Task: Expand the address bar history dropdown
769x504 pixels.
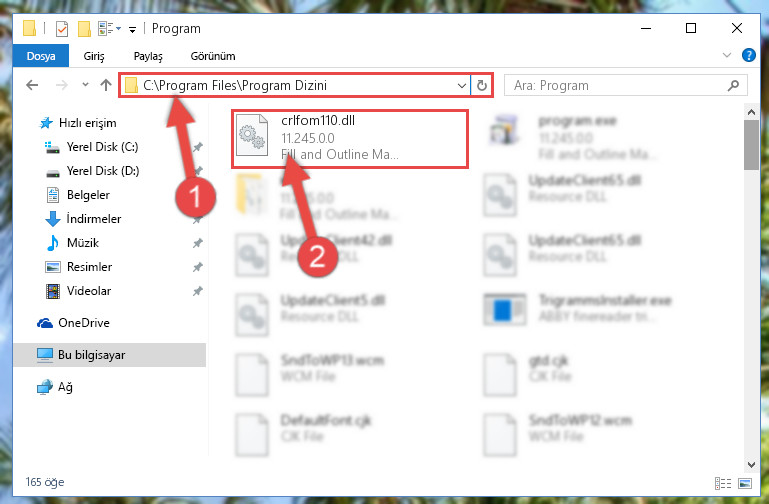Action: coord(461,85)
